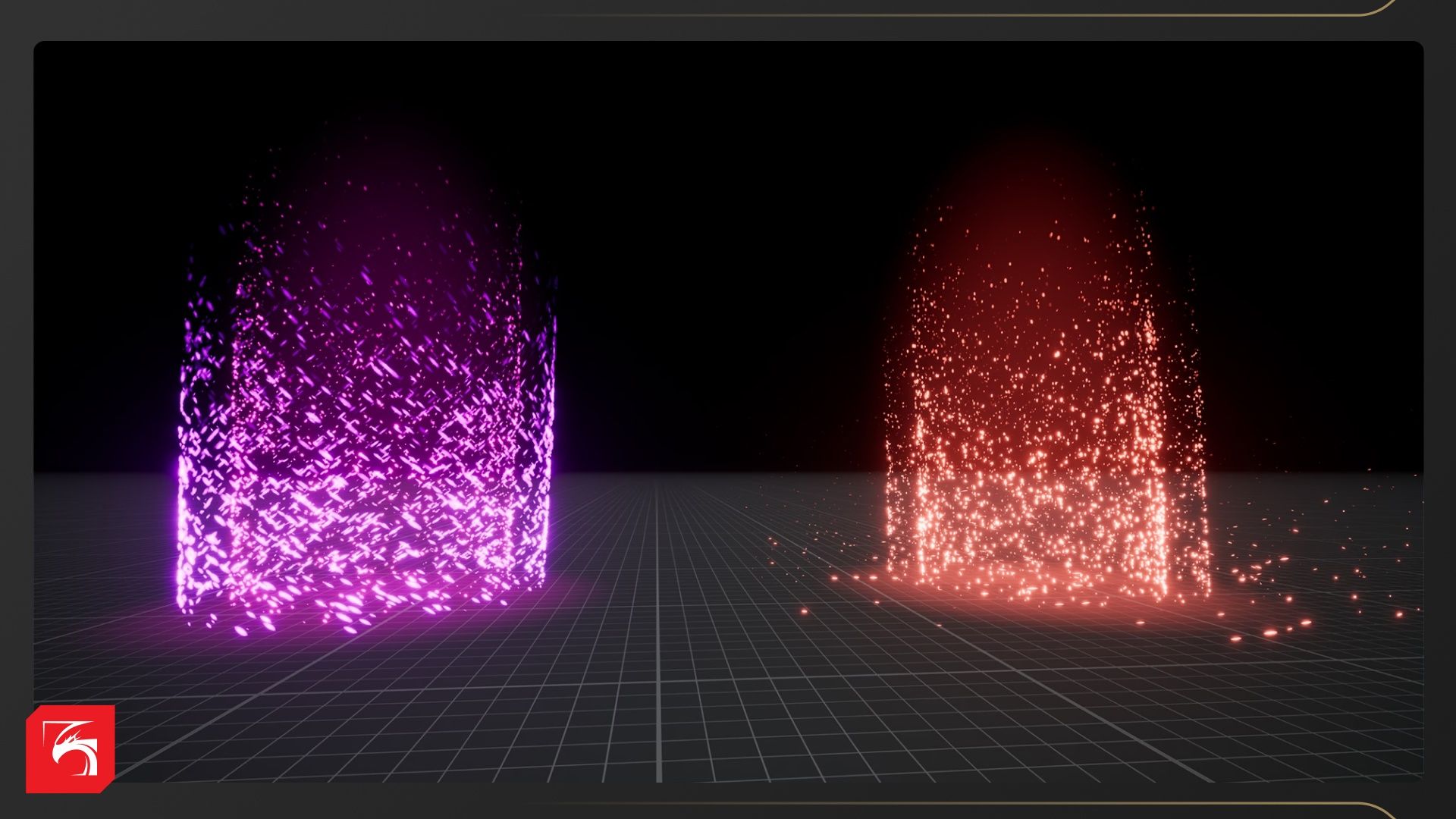1456x819 pixels.
Task: Click the black background between the two effects
Action: click(x=720, y=265)
